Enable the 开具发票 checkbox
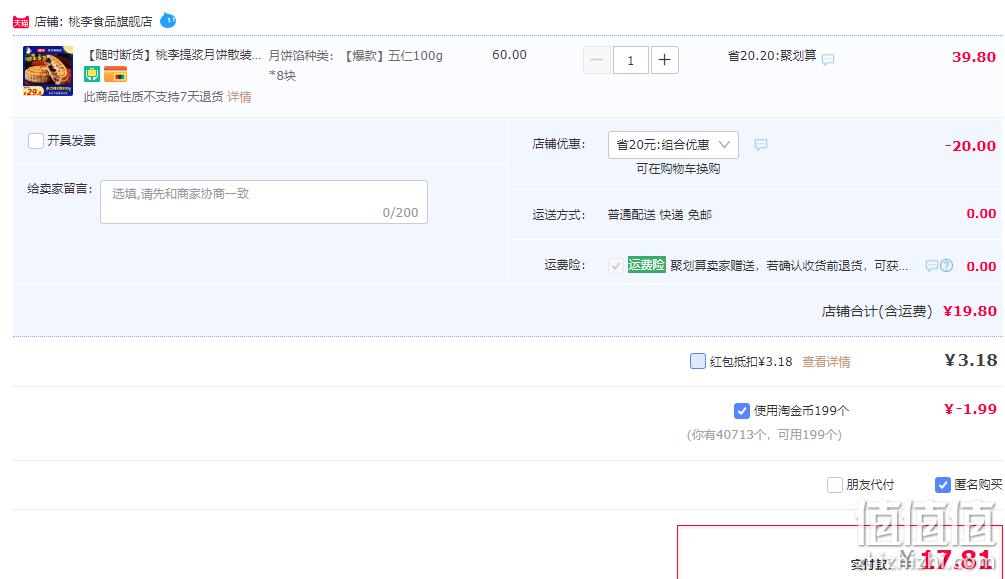The height and width of the screenshot is (579, 1005). 36,140
